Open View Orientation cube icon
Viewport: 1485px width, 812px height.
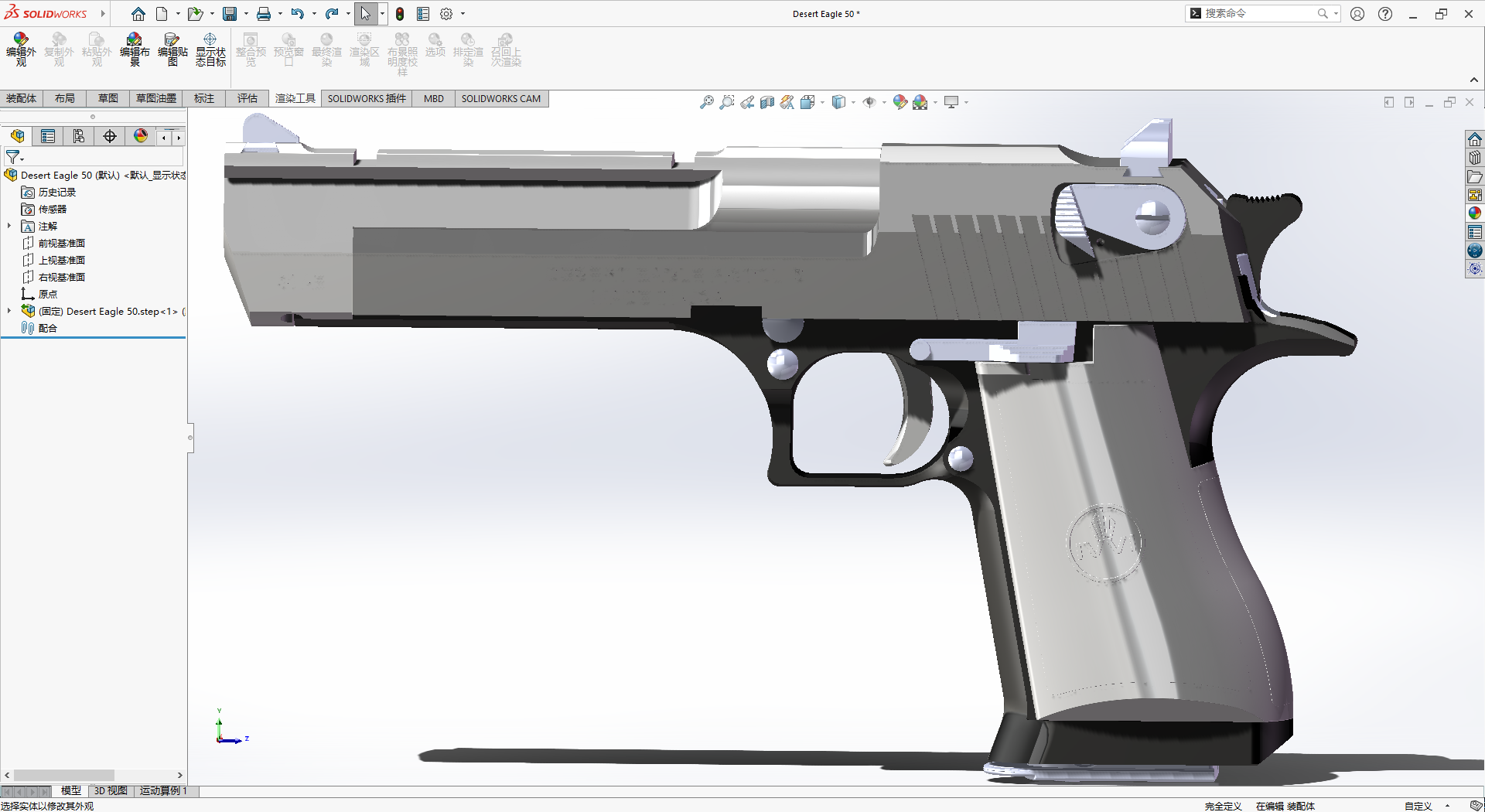tap(807, 102)
